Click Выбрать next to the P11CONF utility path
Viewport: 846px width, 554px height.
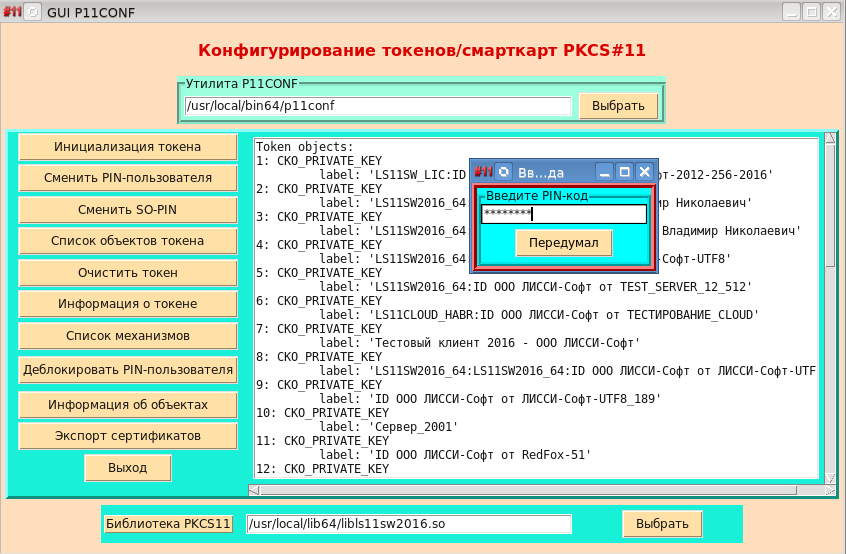618,106
